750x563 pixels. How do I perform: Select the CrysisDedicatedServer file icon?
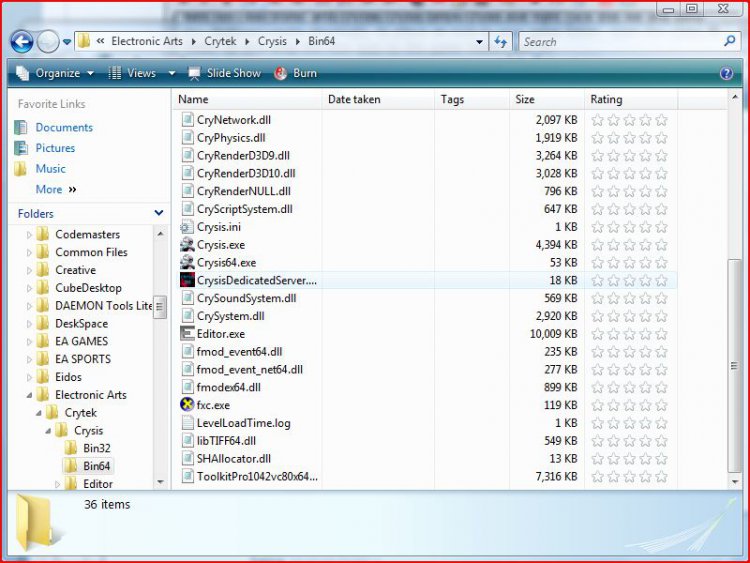coord(187,280)
